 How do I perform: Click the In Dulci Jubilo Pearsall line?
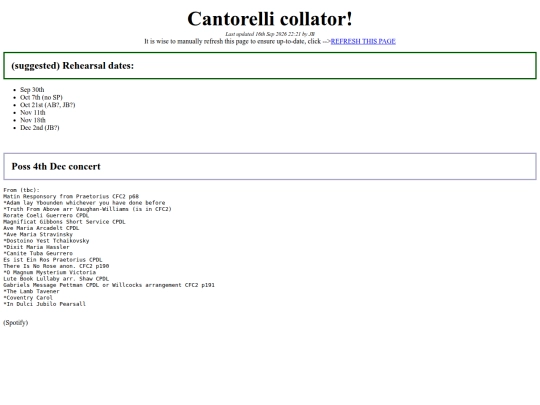coord(44,304)
